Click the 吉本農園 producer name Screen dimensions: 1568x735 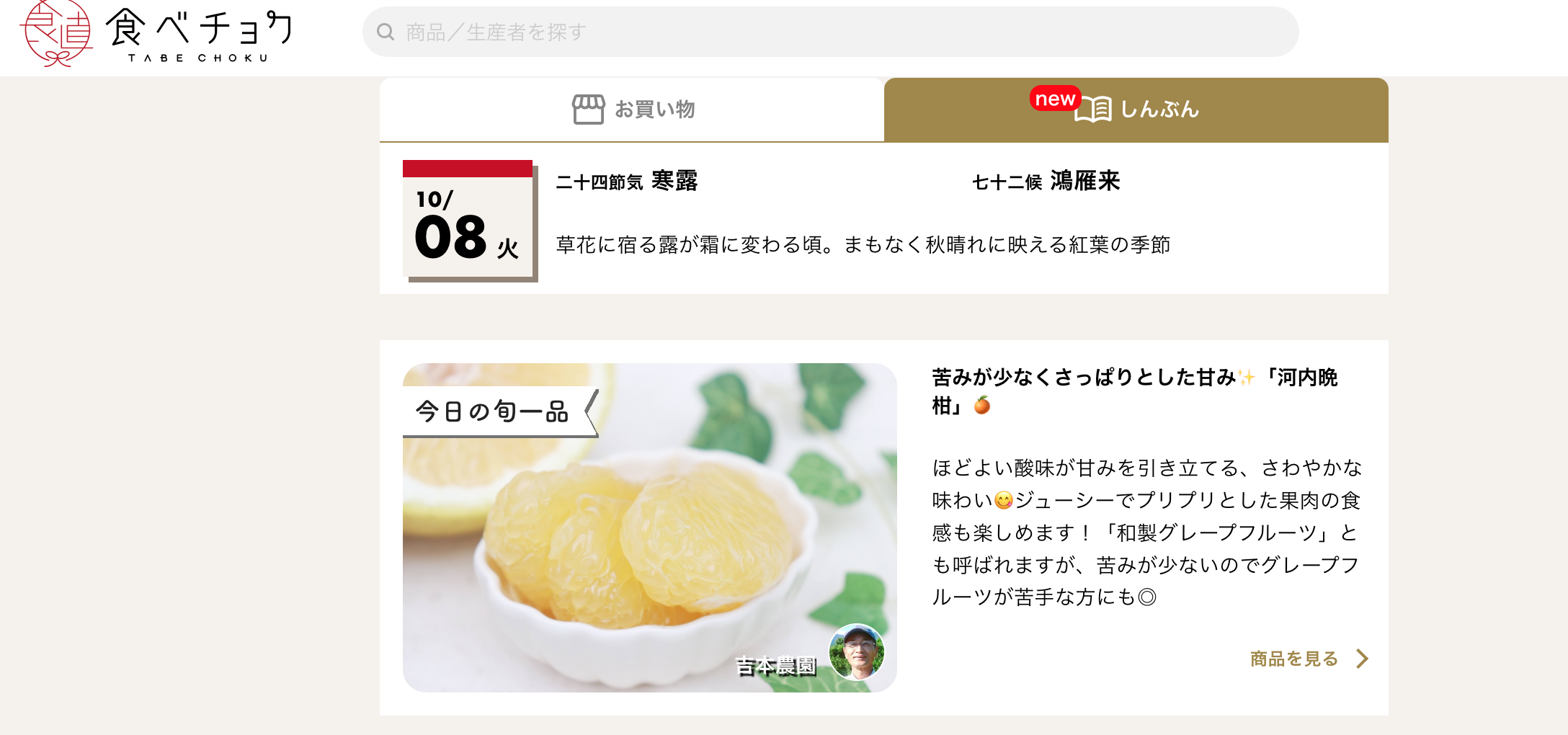[775, 666]
